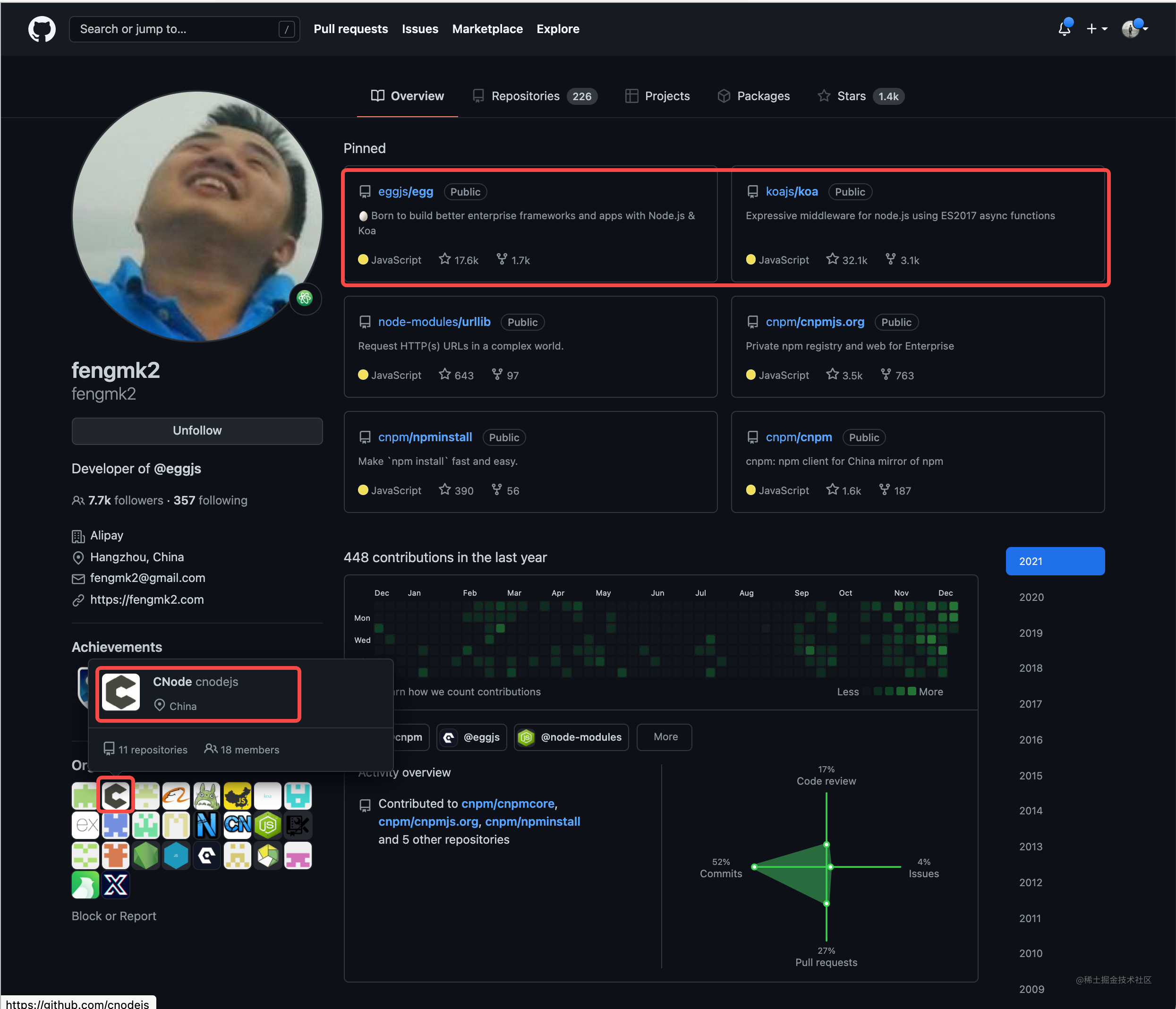Open the yellow-green polyhedron organization avatar
The height and width of the screenshot is (1009, 1176).
coord(267,855)
